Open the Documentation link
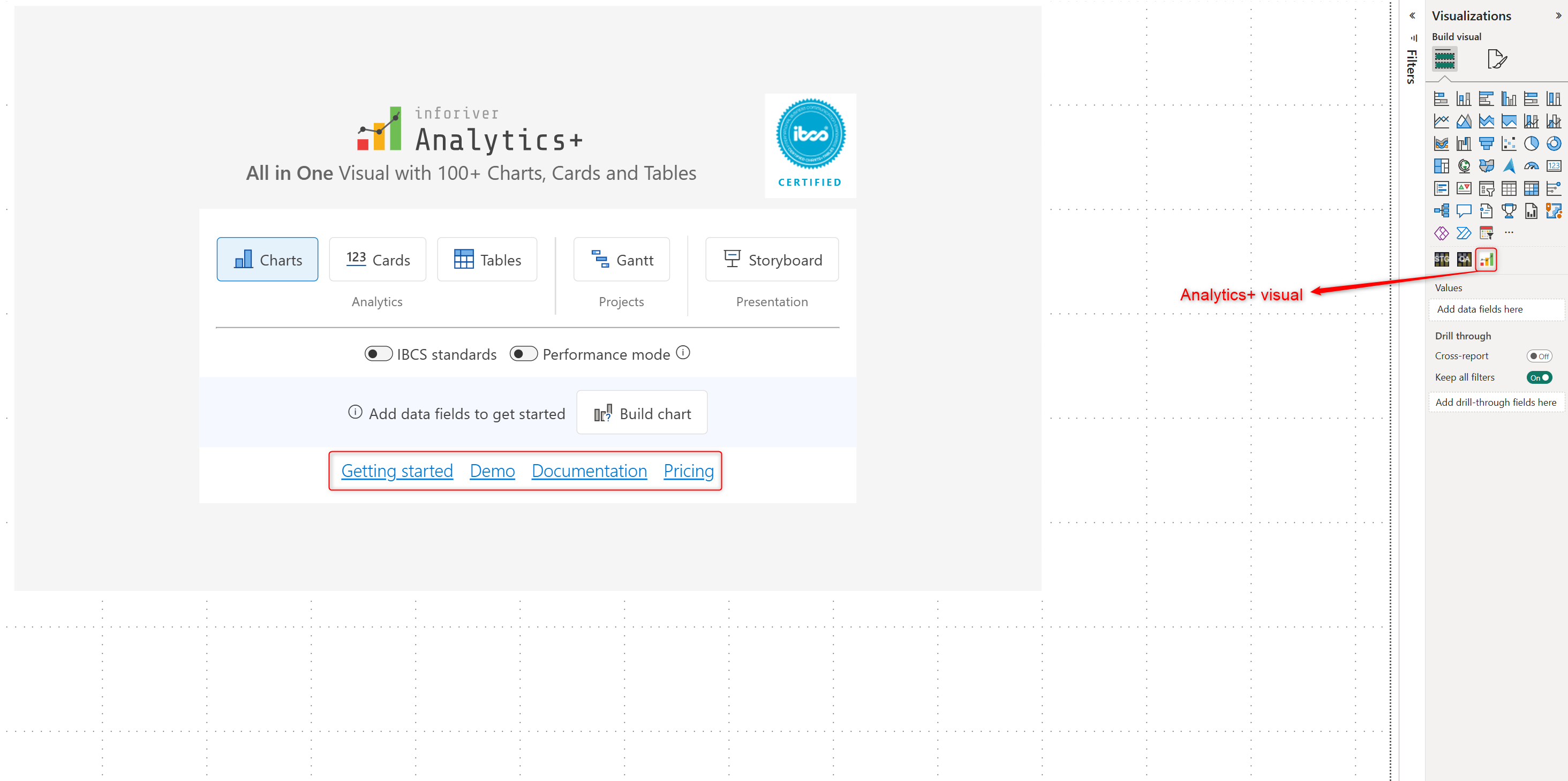 pyautogui.click(x=589, y=471)
